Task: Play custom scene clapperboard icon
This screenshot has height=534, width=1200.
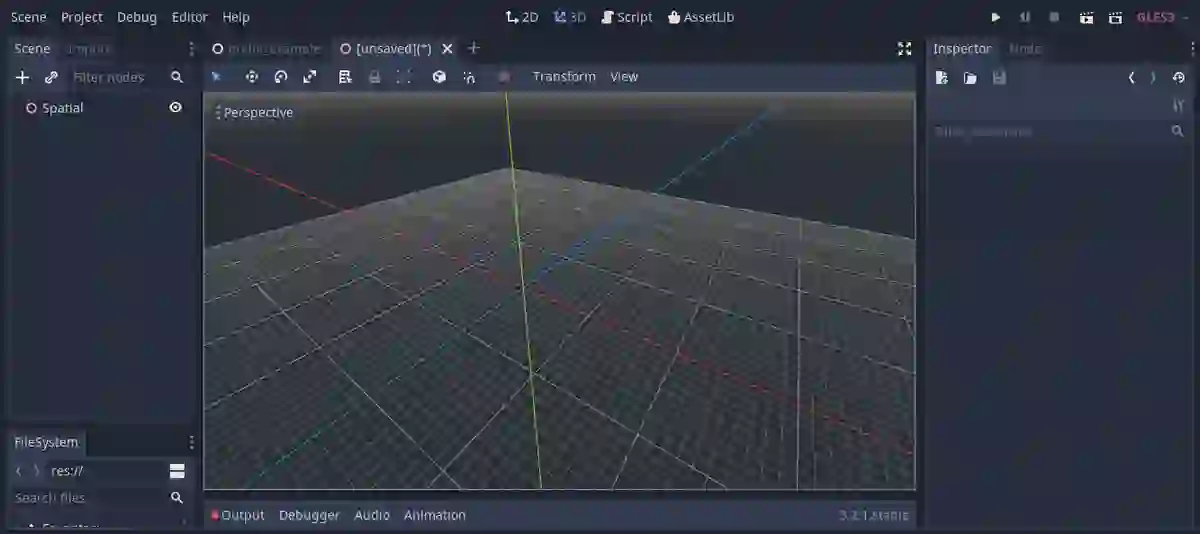Action: click(1115, 17)
